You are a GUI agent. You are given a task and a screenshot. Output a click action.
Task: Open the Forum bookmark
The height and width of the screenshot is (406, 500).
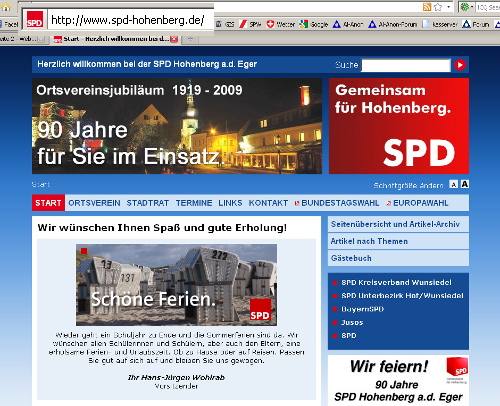(x=476, y=24)
